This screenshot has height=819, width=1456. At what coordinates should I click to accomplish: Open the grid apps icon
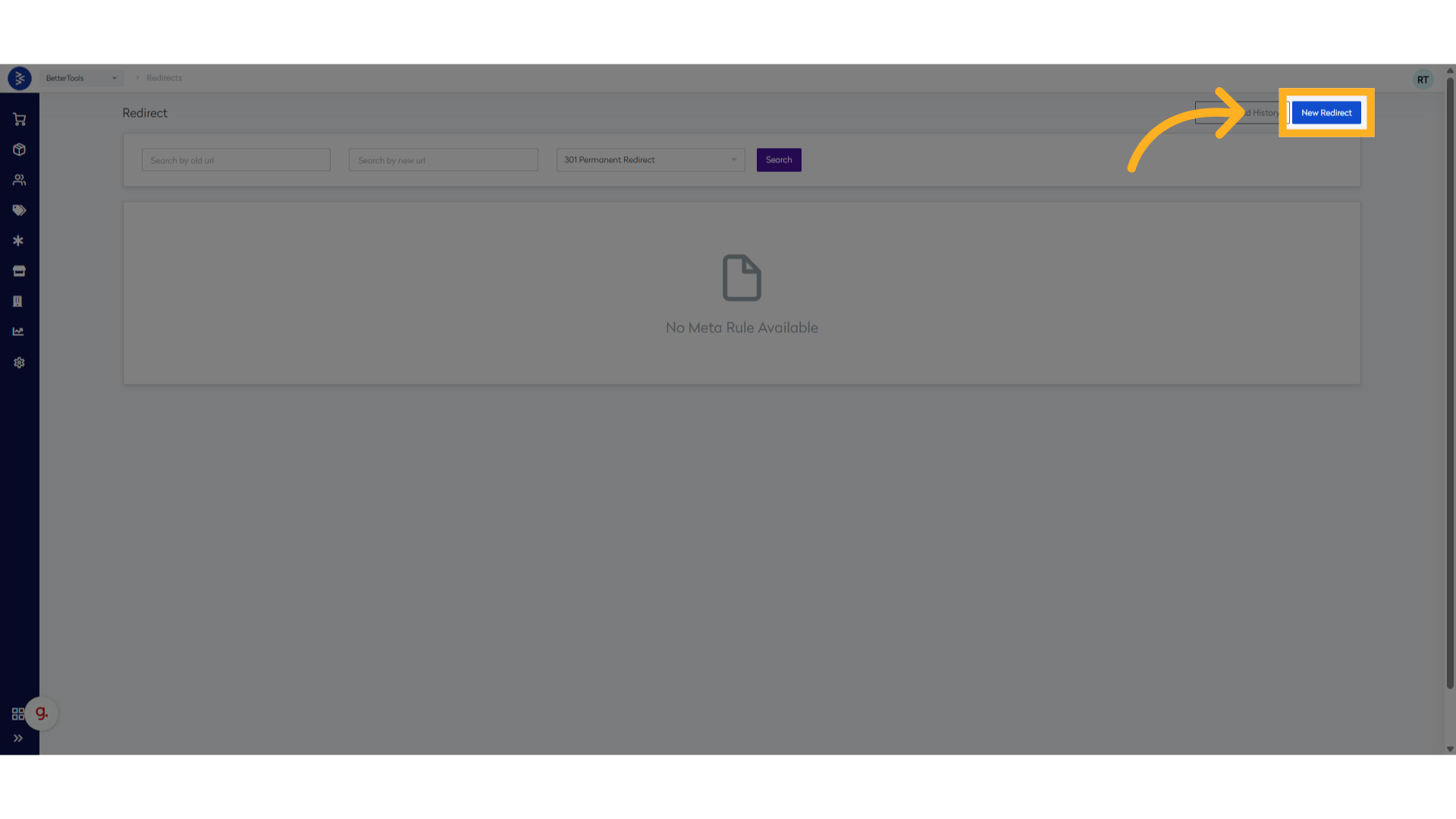(x=17, y=714)
